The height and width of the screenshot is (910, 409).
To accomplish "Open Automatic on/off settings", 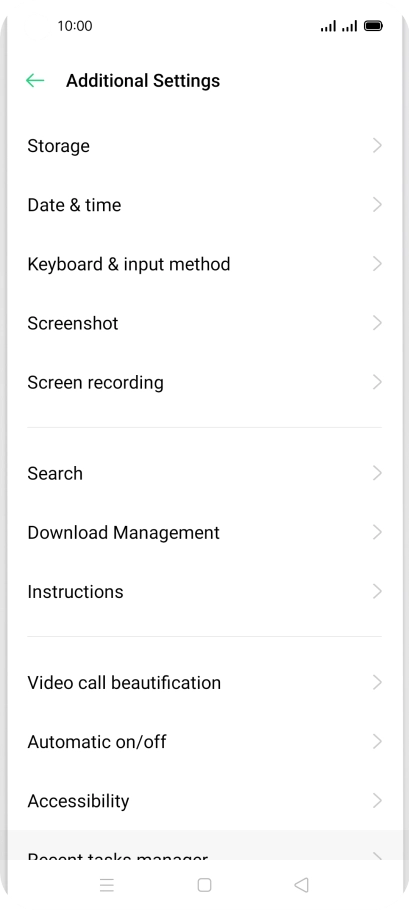I will [x=204, y=742].
